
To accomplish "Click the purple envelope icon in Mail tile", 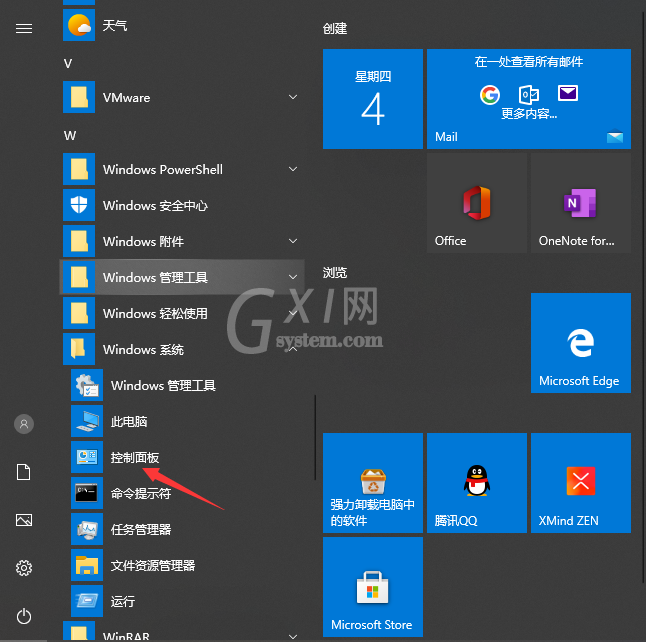I will 568,93.
